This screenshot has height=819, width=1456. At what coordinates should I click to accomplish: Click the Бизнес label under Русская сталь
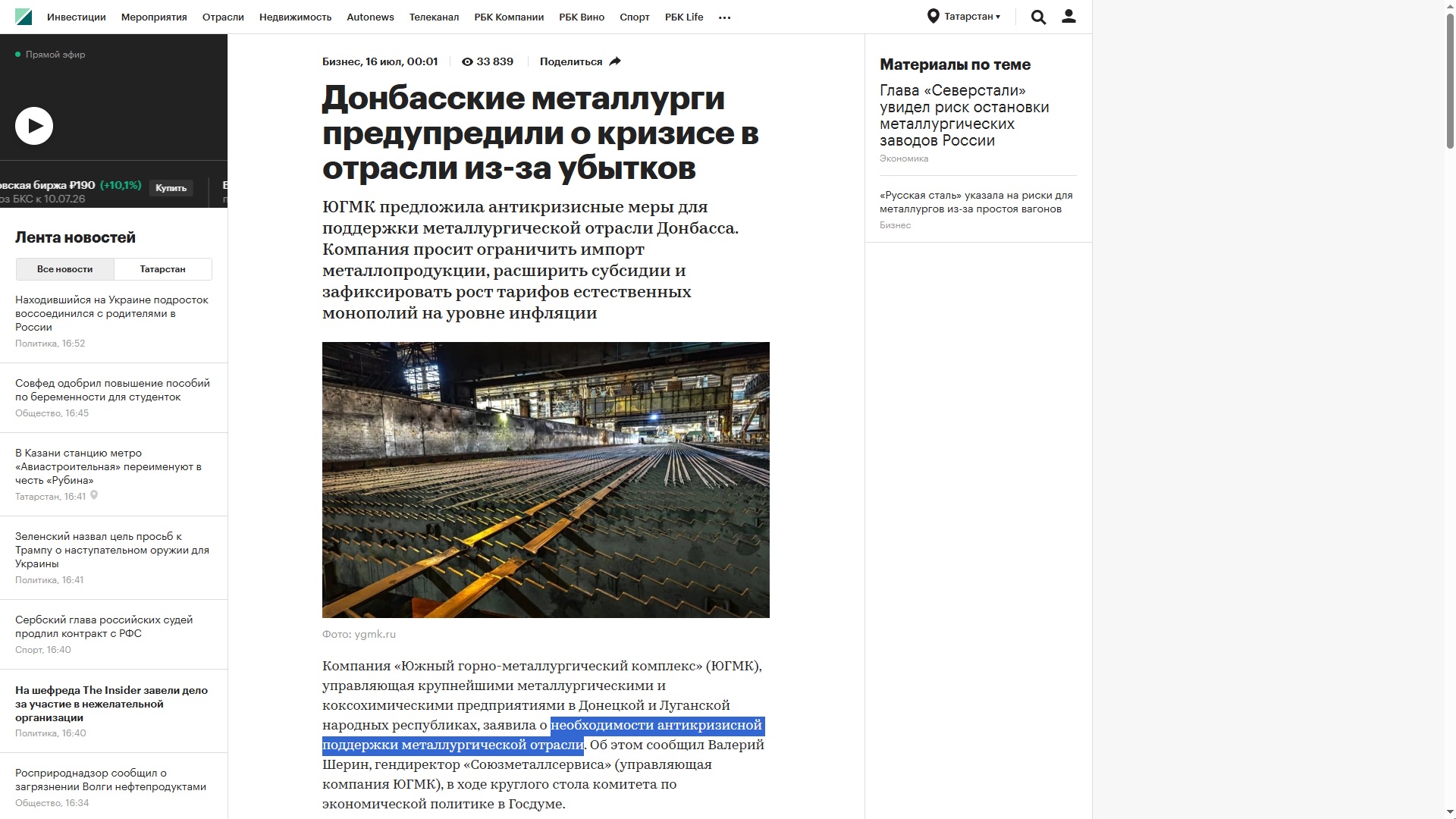pyautogui.click(x=896, y=225)
